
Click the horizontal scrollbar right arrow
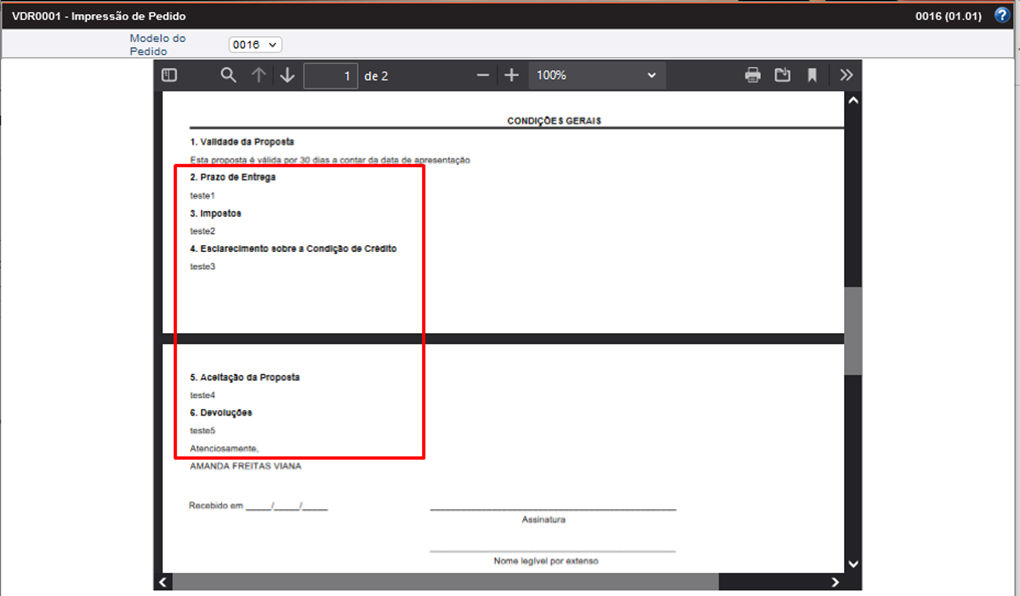pos(836,581)
